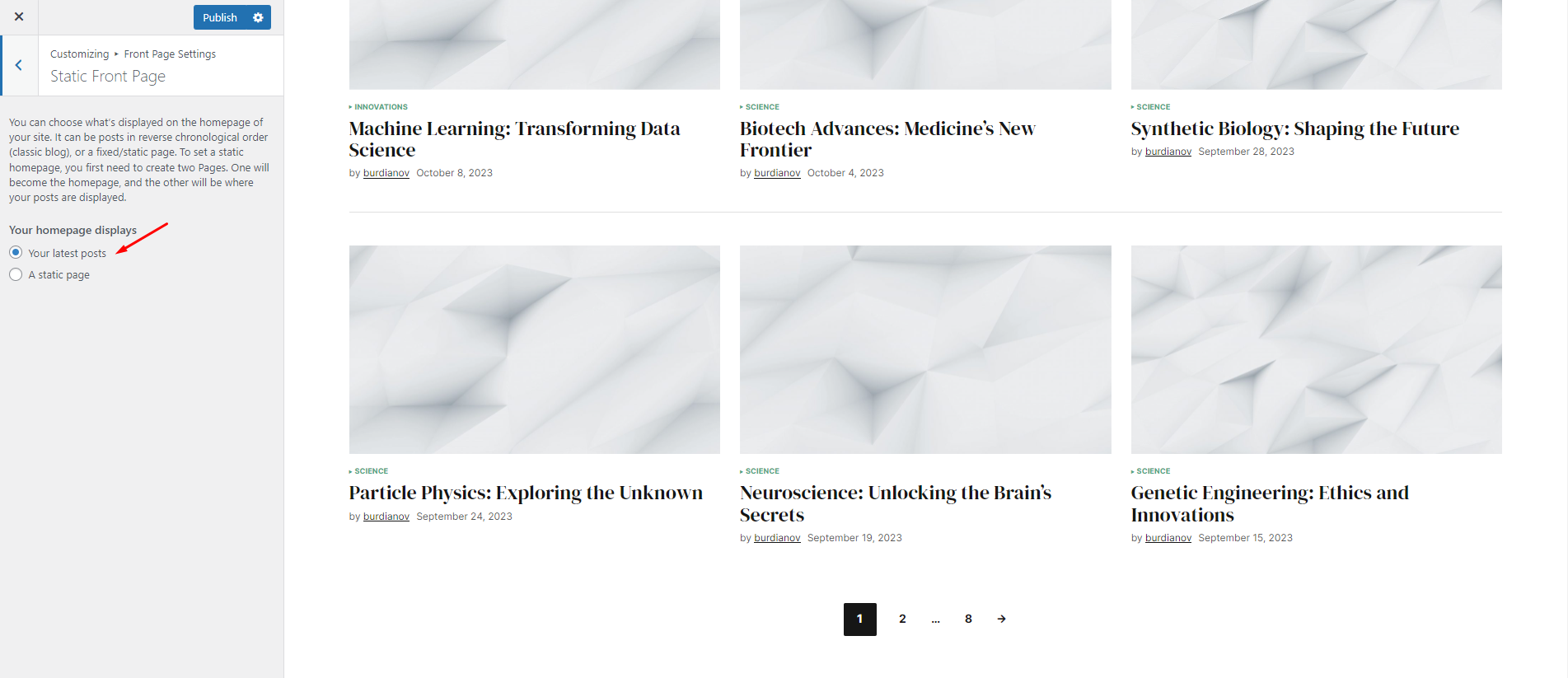Click the Neuroscience post thumbnail image

click(925, 349)
